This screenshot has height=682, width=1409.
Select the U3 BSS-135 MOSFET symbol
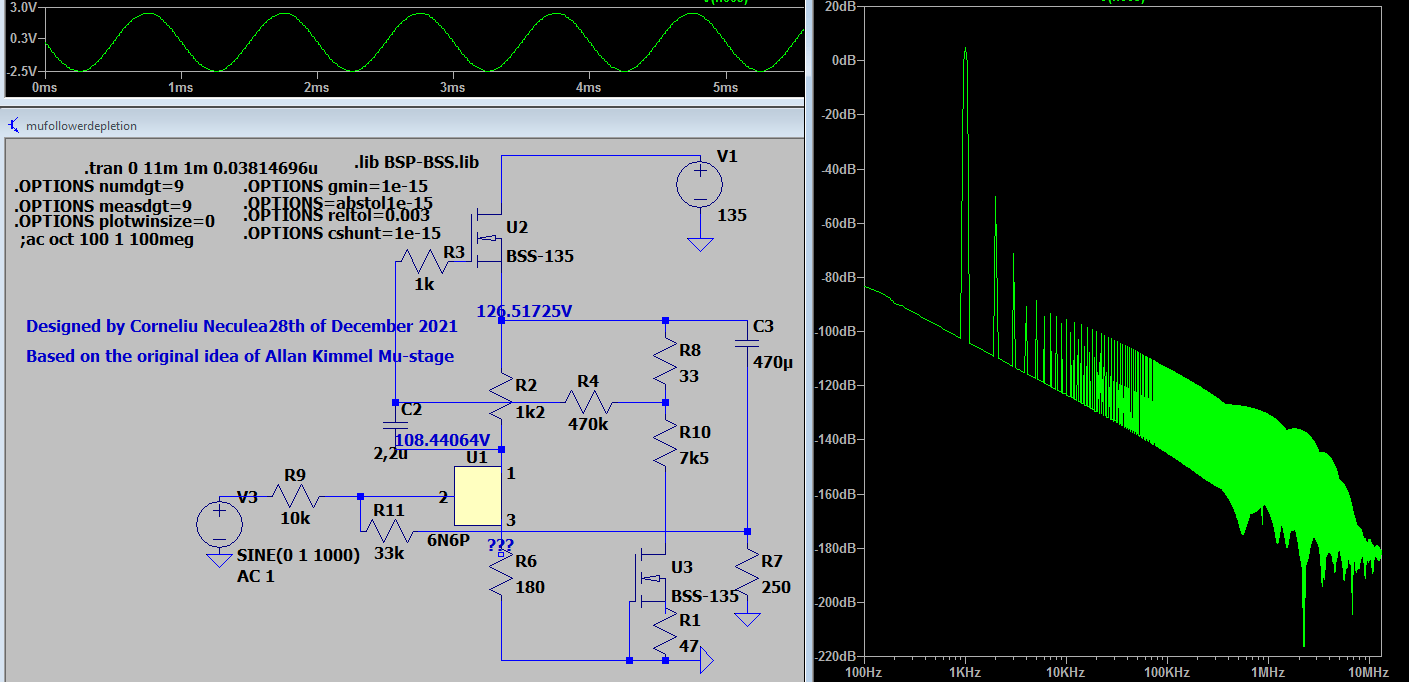point(652,578)
